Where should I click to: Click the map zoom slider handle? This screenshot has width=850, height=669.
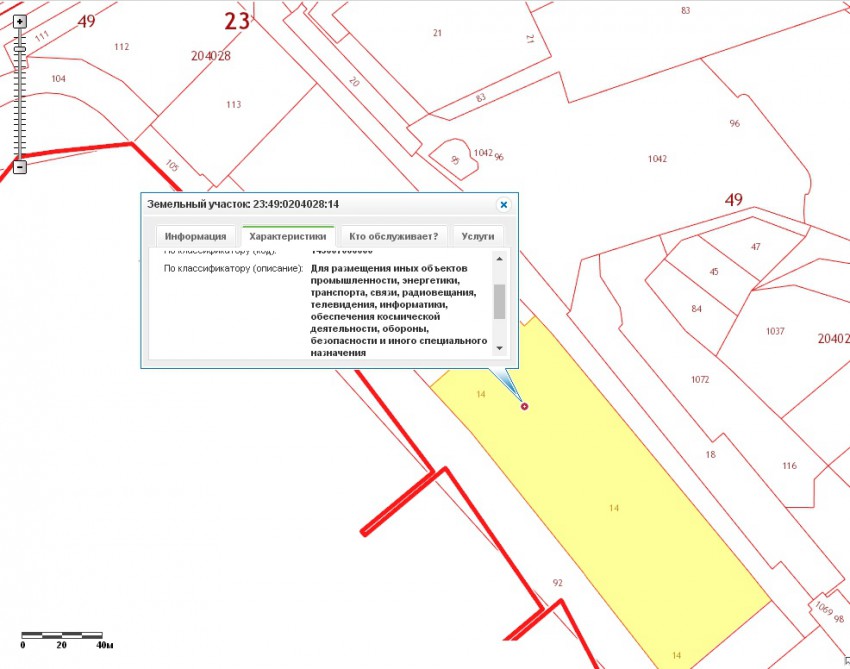pos(19,48)
